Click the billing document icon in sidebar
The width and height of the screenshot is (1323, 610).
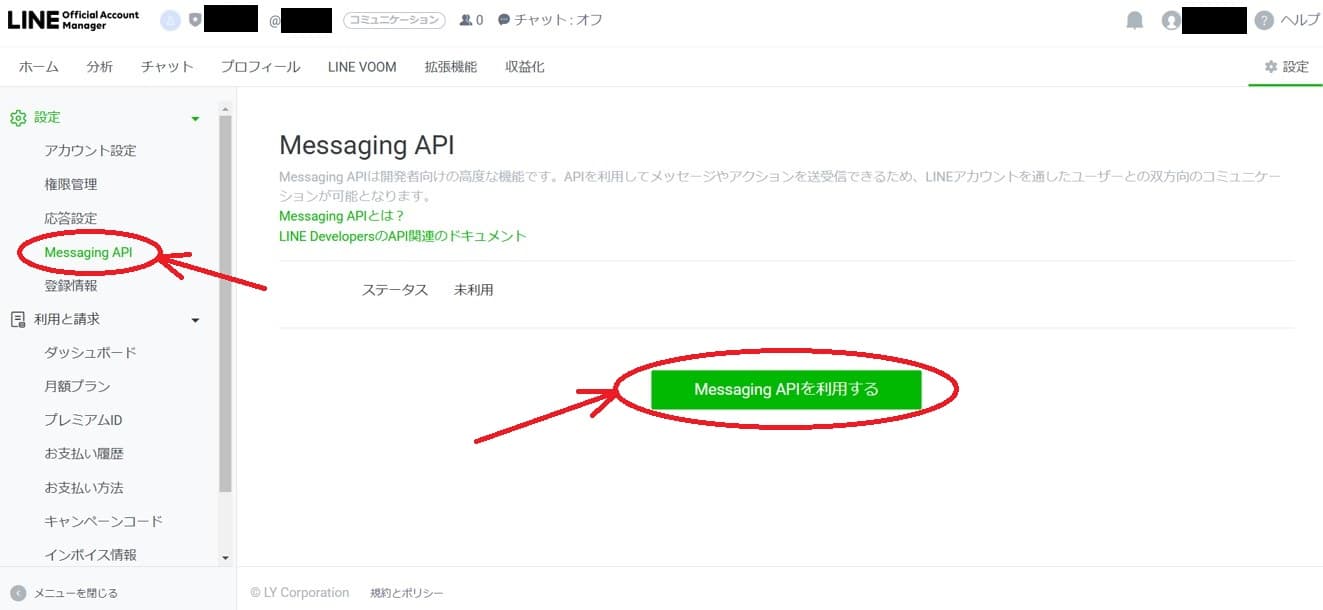[x=17, y=319]
